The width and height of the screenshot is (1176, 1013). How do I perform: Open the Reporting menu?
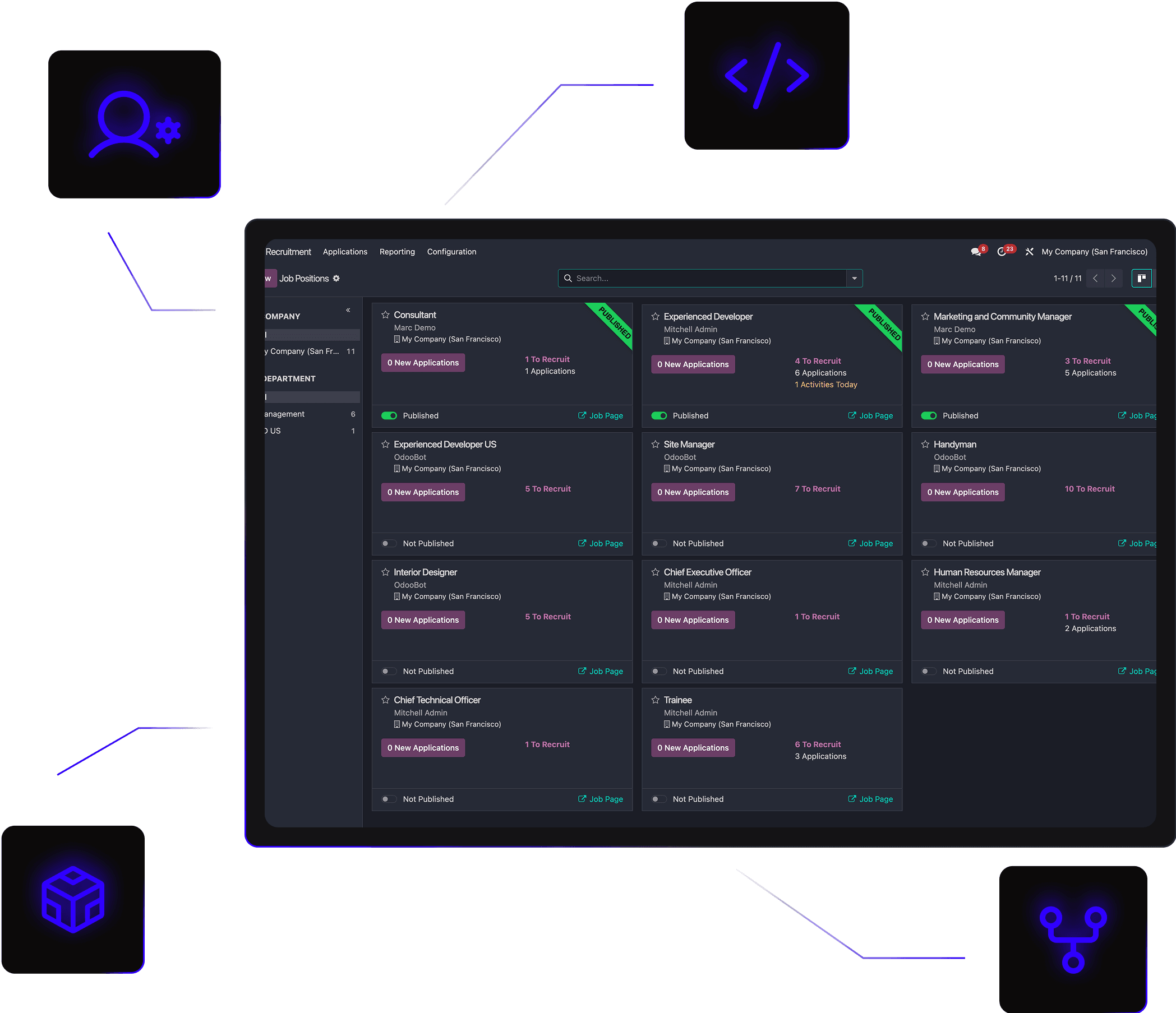click(396, 252)
